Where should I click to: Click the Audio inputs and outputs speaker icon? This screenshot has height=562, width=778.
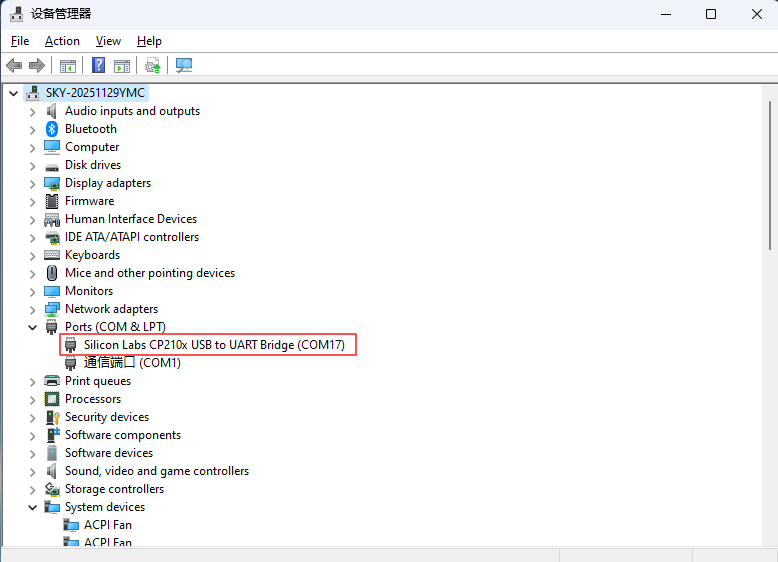[52, 111]
